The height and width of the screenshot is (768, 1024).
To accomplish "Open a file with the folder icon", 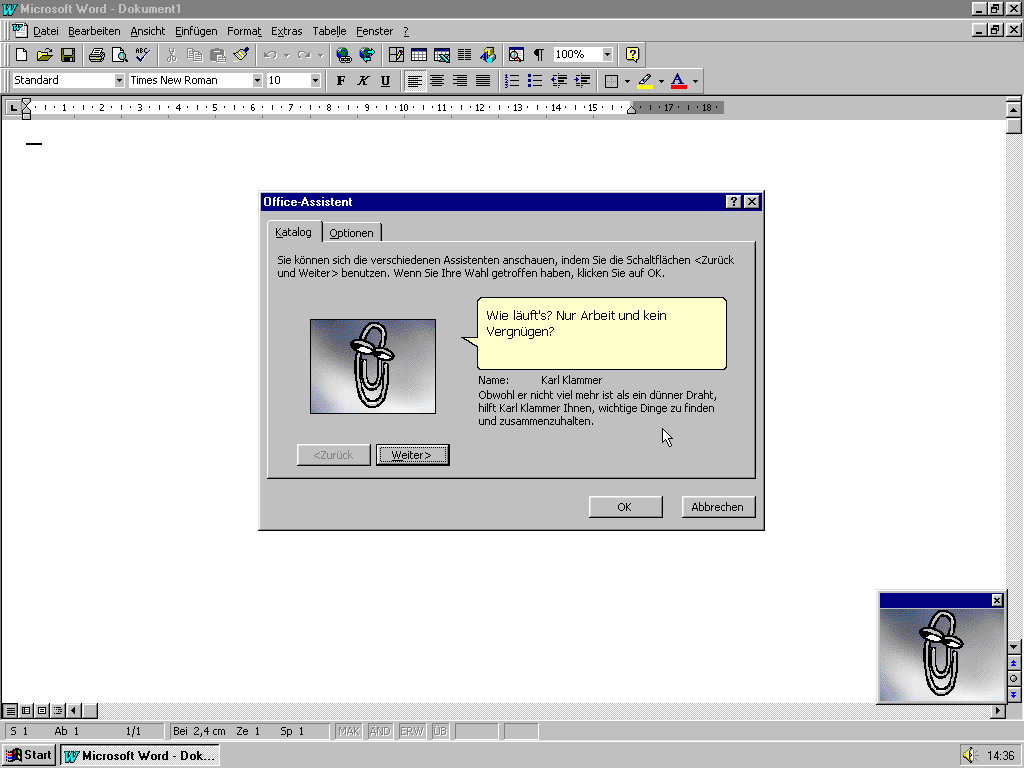I will point(44,55).
